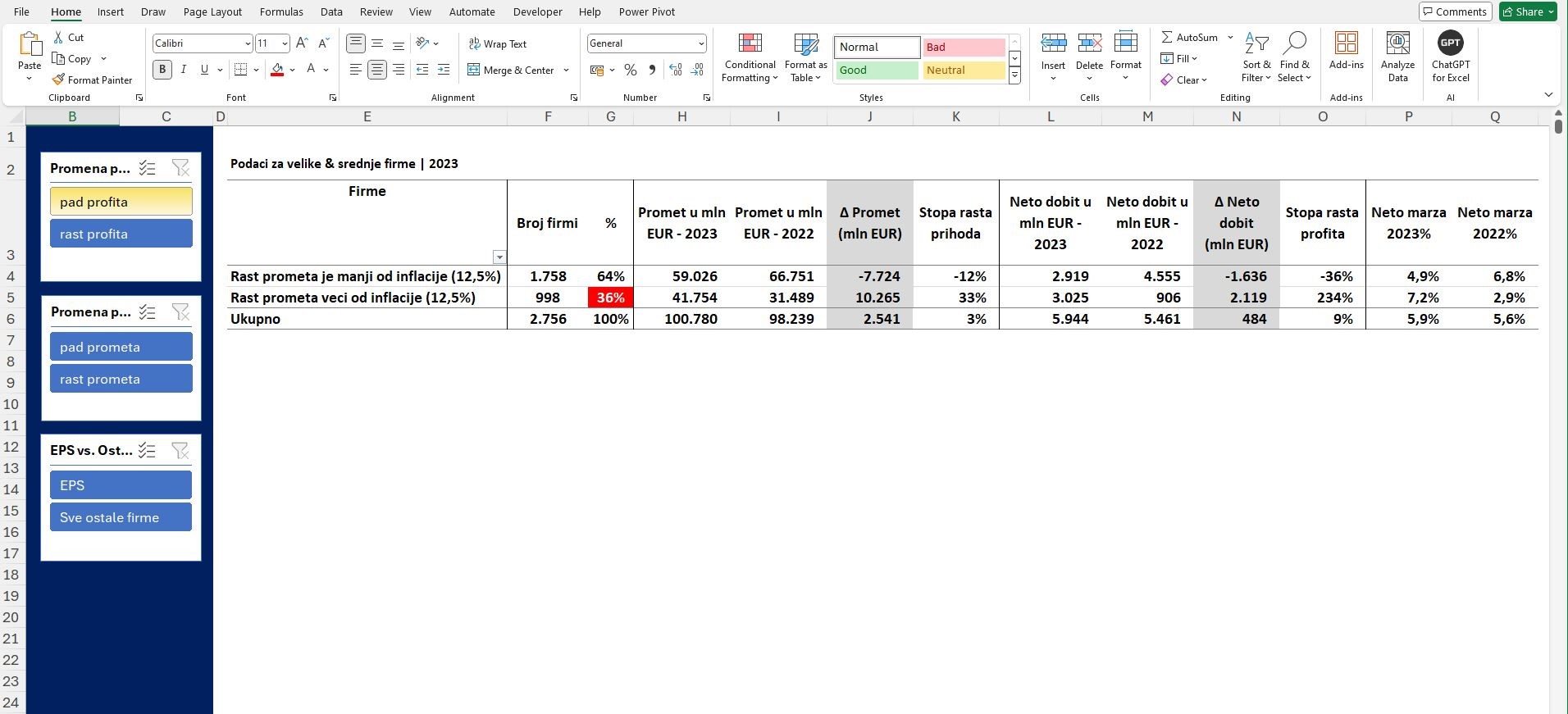Image resolution: width=1568 pixels, height=714 pixels.
Task: Apply percent style number format
Action: 631,70
